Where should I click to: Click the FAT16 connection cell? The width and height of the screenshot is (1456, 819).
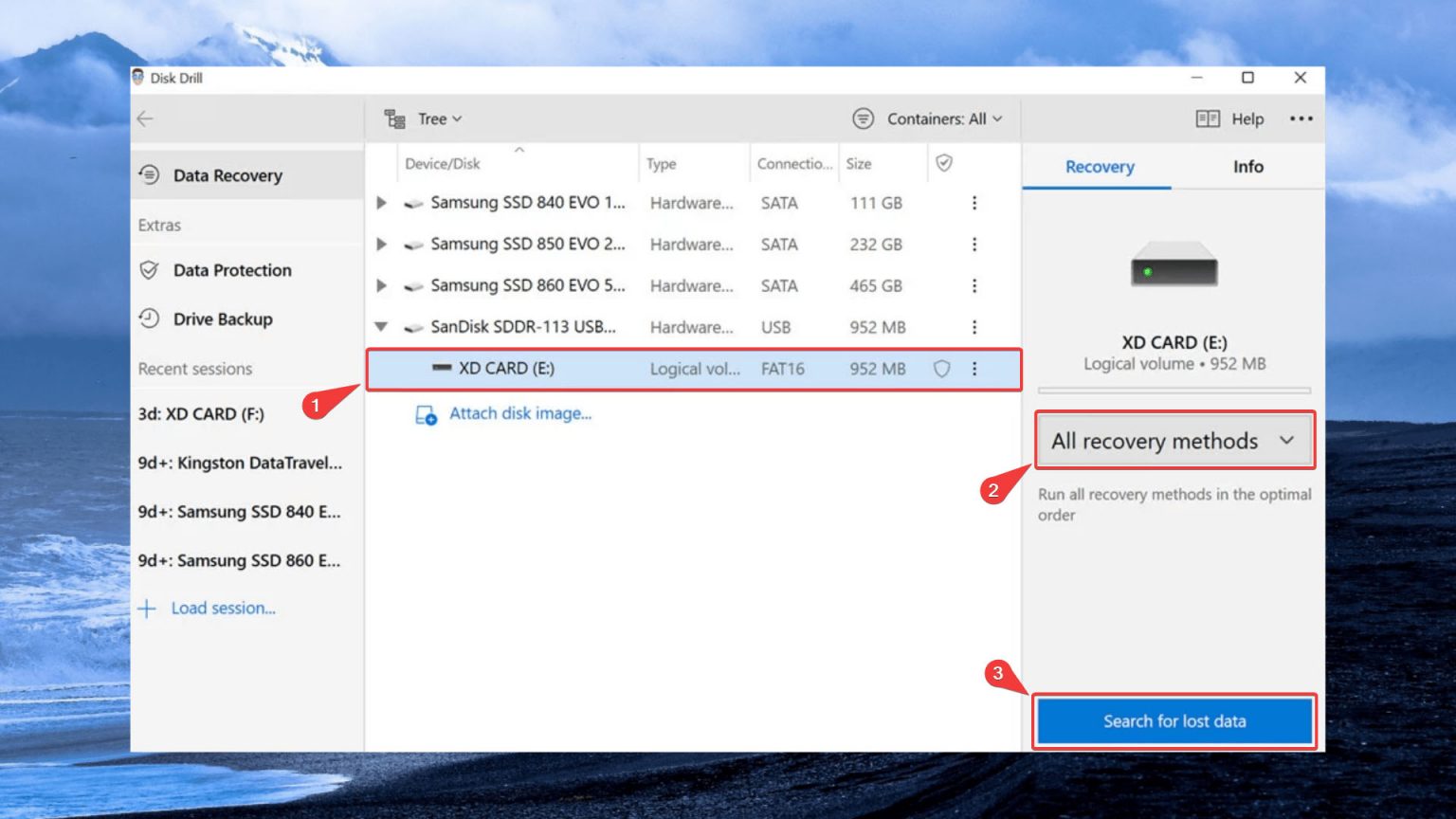[782, 369]
